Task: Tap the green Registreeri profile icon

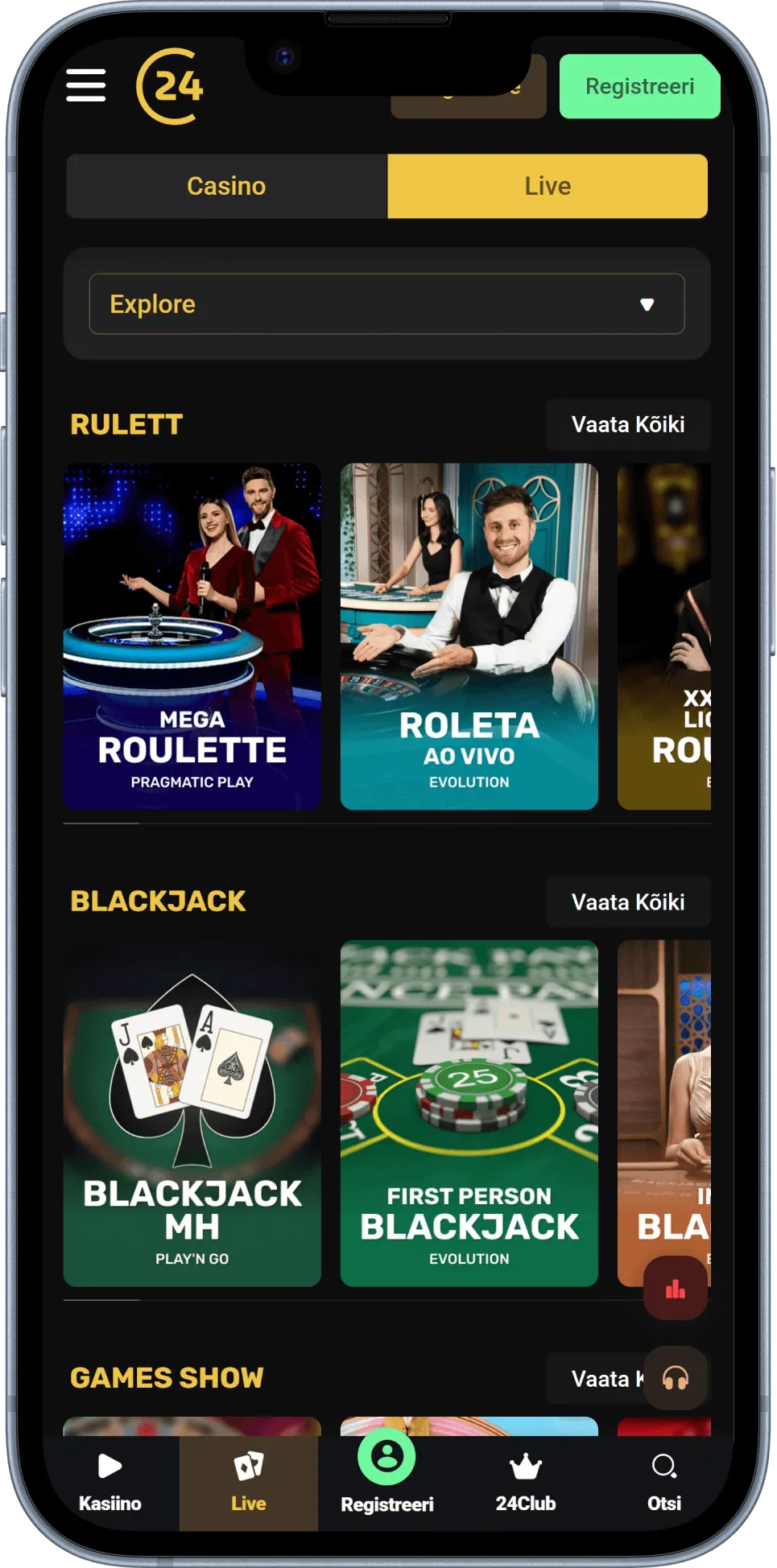Action: point(386,1457)
